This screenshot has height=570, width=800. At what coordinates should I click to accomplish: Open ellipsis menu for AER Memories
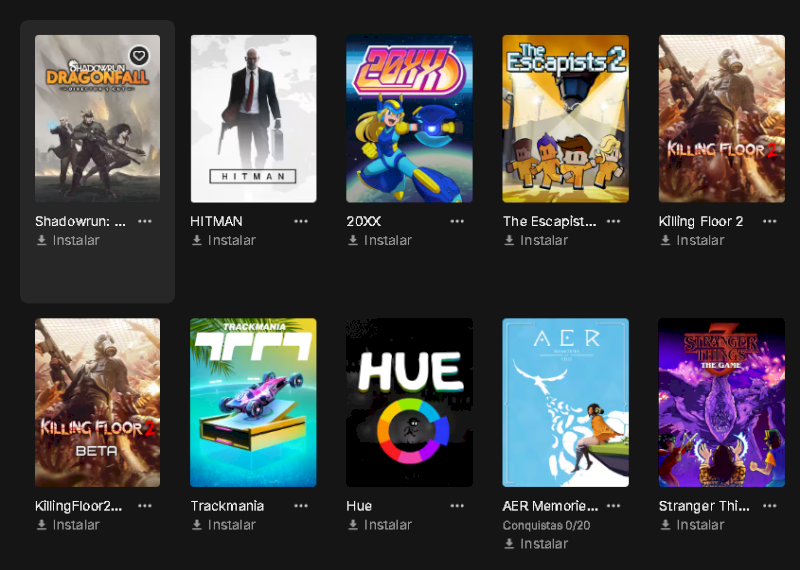(613, 506)
